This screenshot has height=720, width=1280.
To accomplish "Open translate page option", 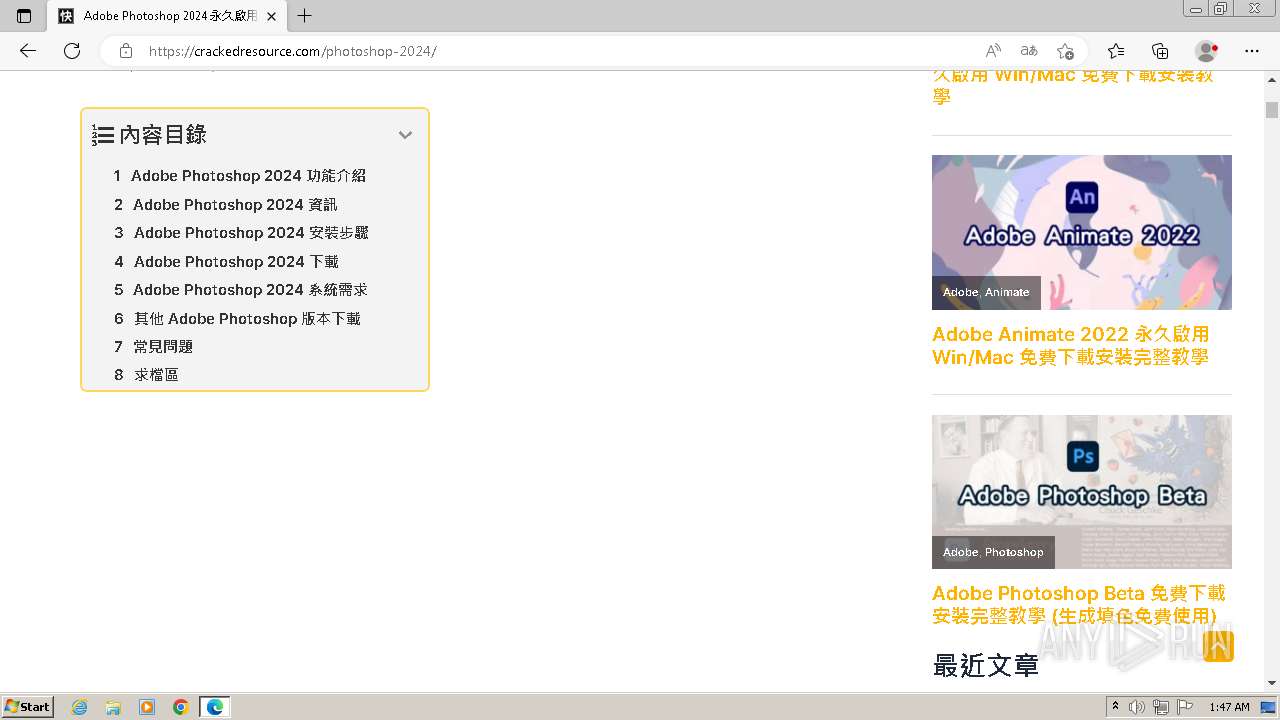I will [1029, 51].
